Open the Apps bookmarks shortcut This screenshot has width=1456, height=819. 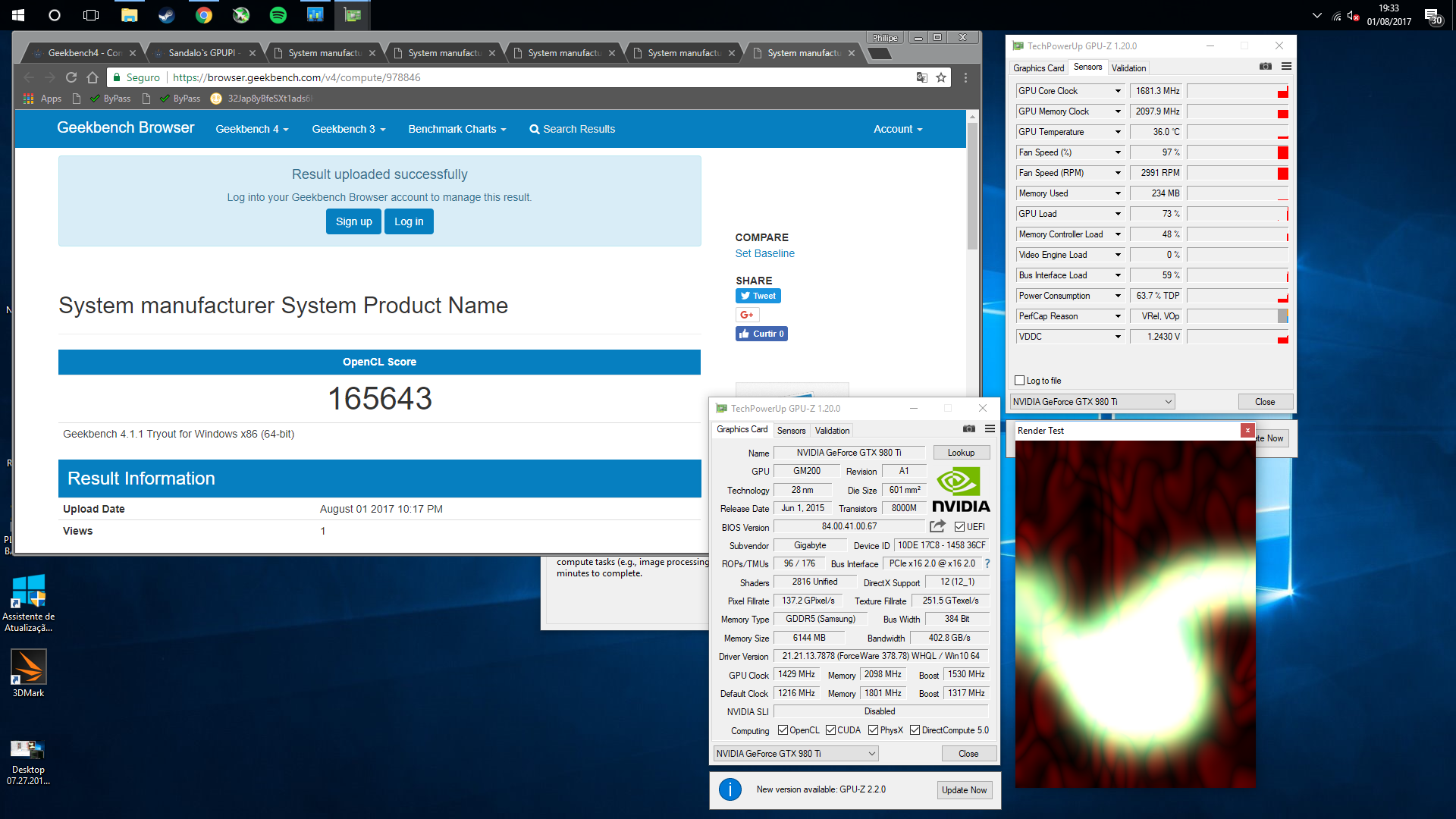click(42, 99)
